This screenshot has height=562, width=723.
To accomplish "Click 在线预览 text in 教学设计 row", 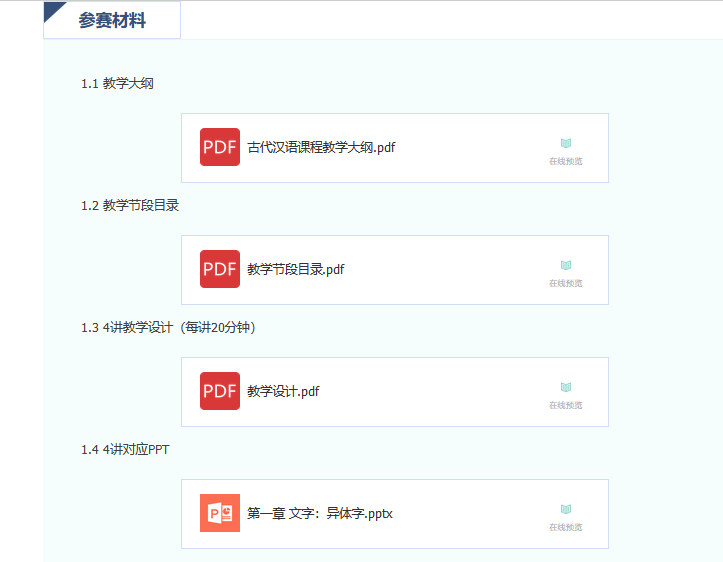I will coord(565,405).
